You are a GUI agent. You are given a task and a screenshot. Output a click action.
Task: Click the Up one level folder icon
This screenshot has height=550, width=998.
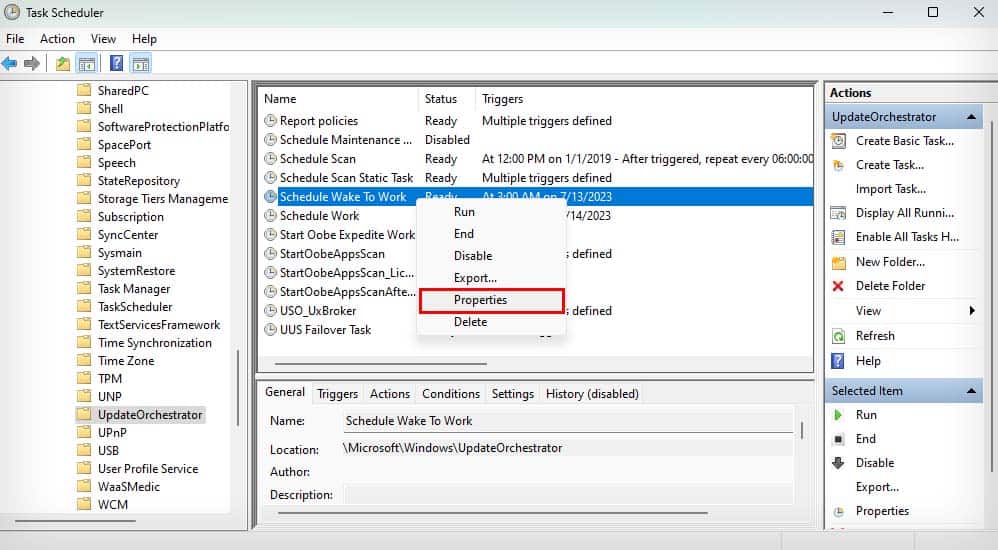point(62,63)
